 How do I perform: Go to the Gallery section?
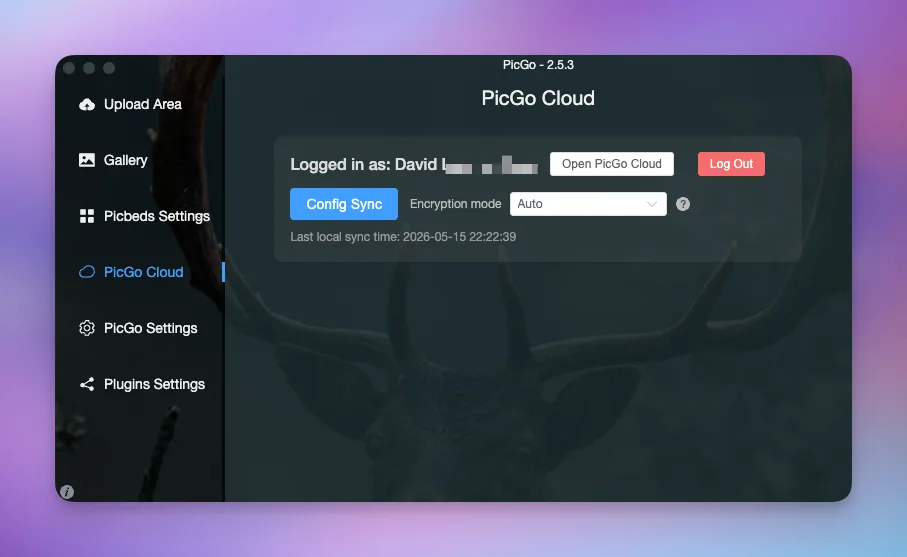point(126,160)
